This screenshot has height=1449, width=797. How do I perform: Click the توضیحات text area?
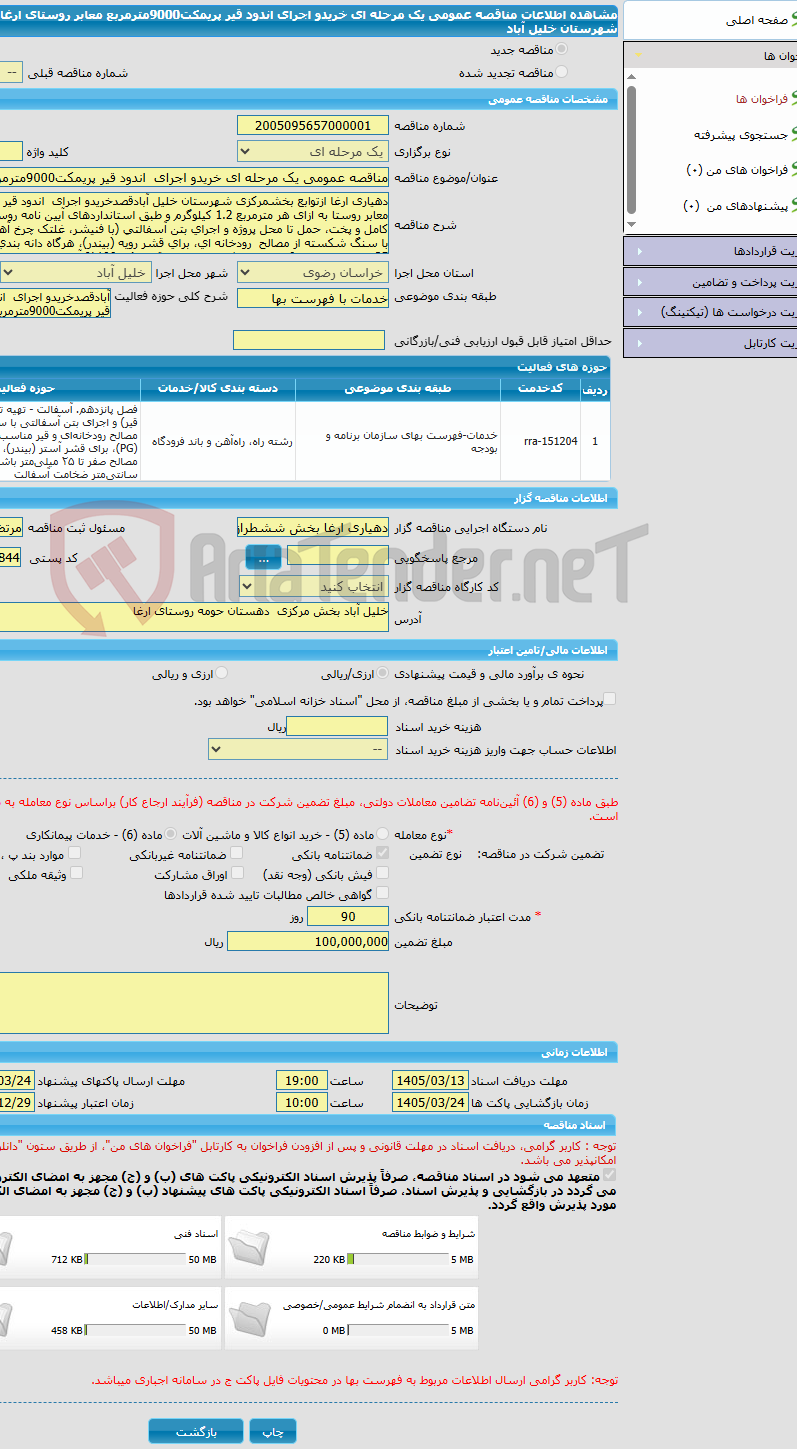tap(194, 1003)
